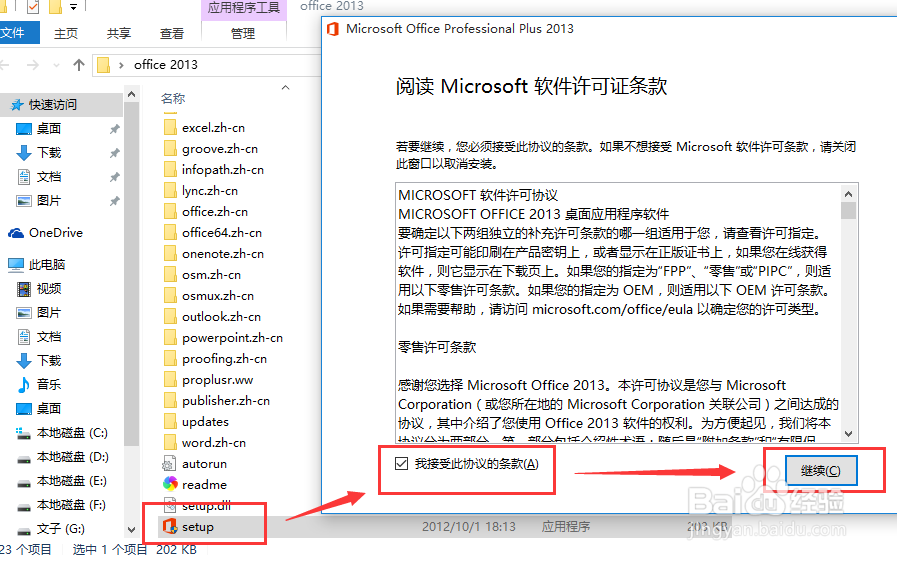Click the Office logo in installer title bar
The image size is (897, 561).
pos(332,29)
